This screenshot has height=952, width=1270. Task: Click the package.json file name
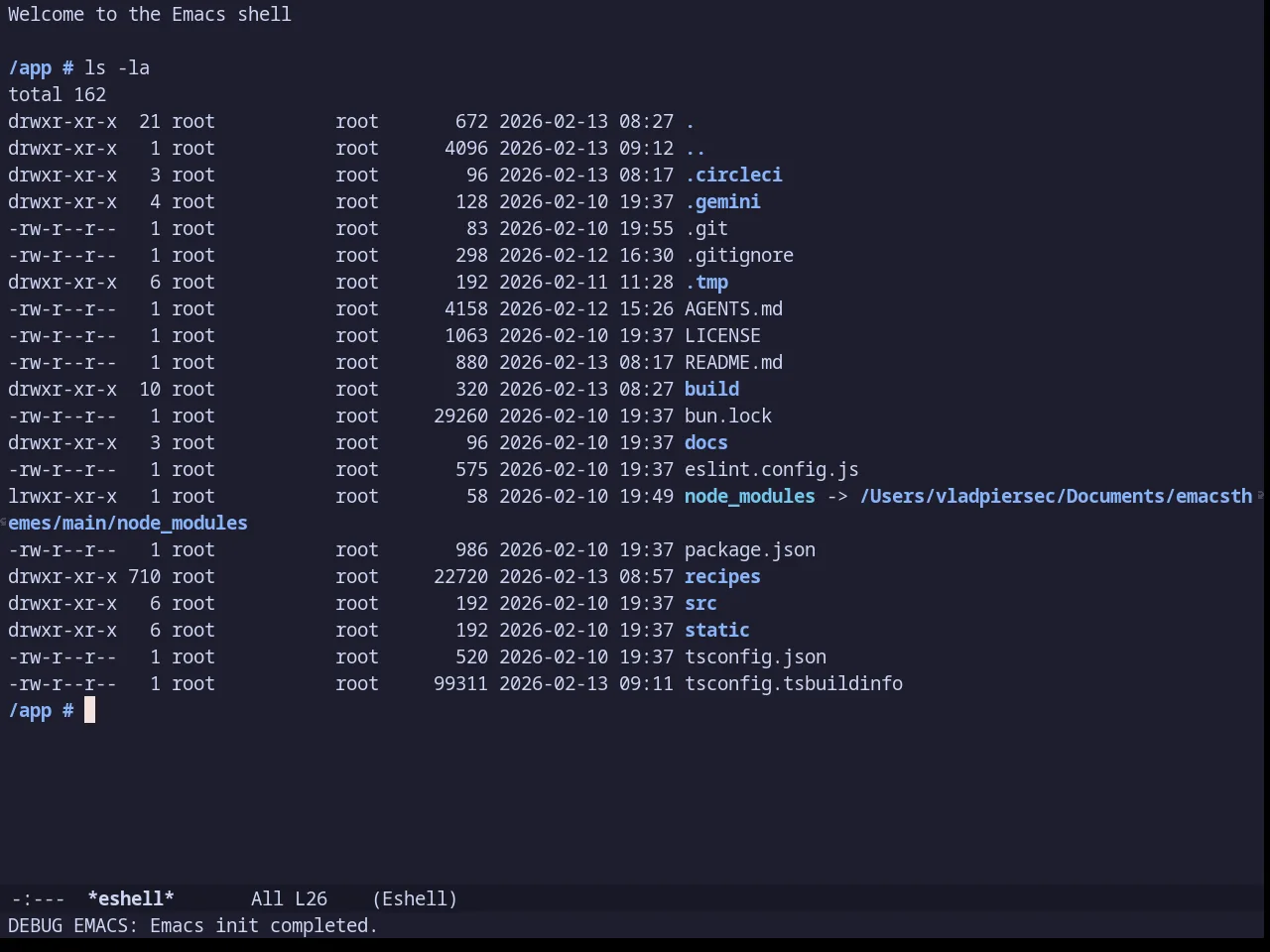click(750, 549)
